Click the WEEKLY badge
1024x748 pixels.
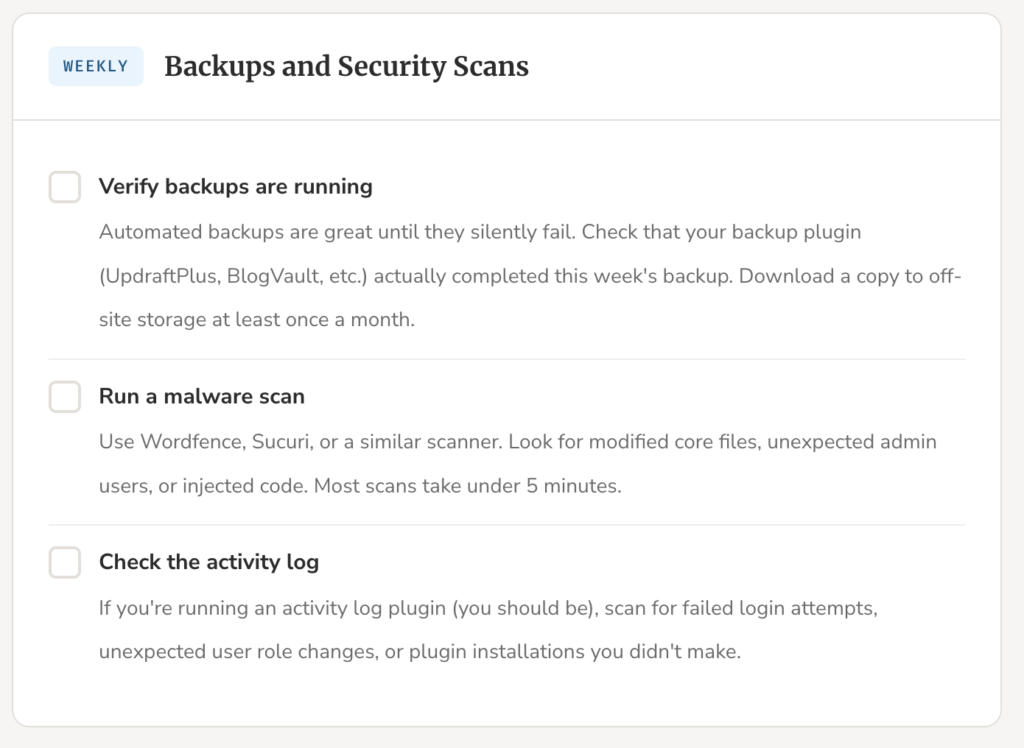tap(96, 67)
